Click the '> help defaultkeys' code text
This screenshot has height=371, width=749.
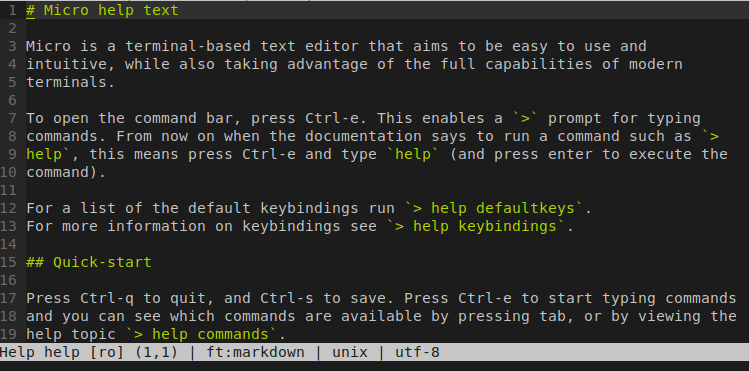(494, 208)
